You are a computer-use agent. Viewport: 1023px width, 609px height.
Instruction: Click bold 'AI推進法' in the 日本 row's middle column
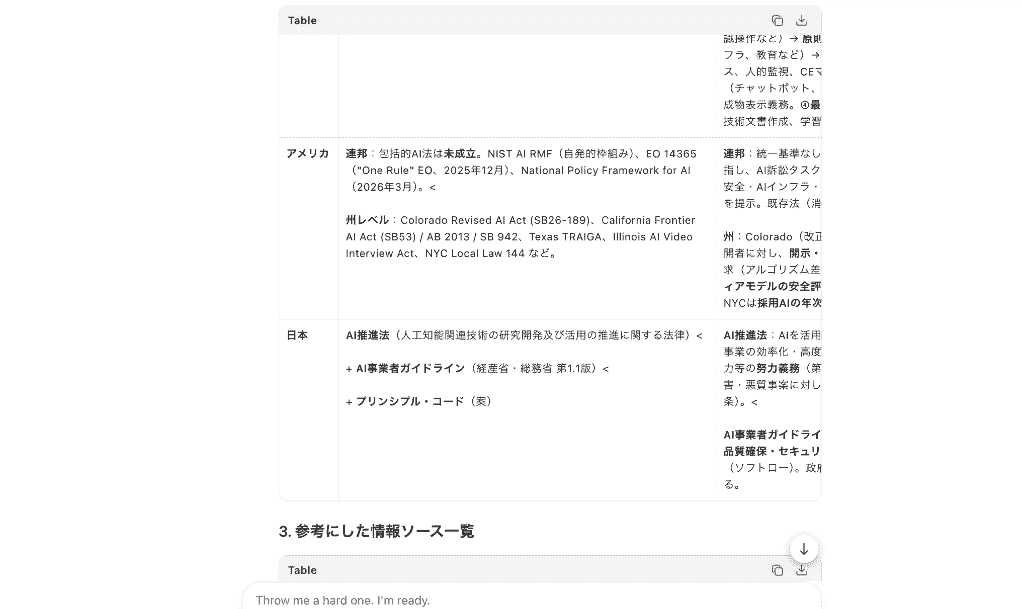(367, 335)
